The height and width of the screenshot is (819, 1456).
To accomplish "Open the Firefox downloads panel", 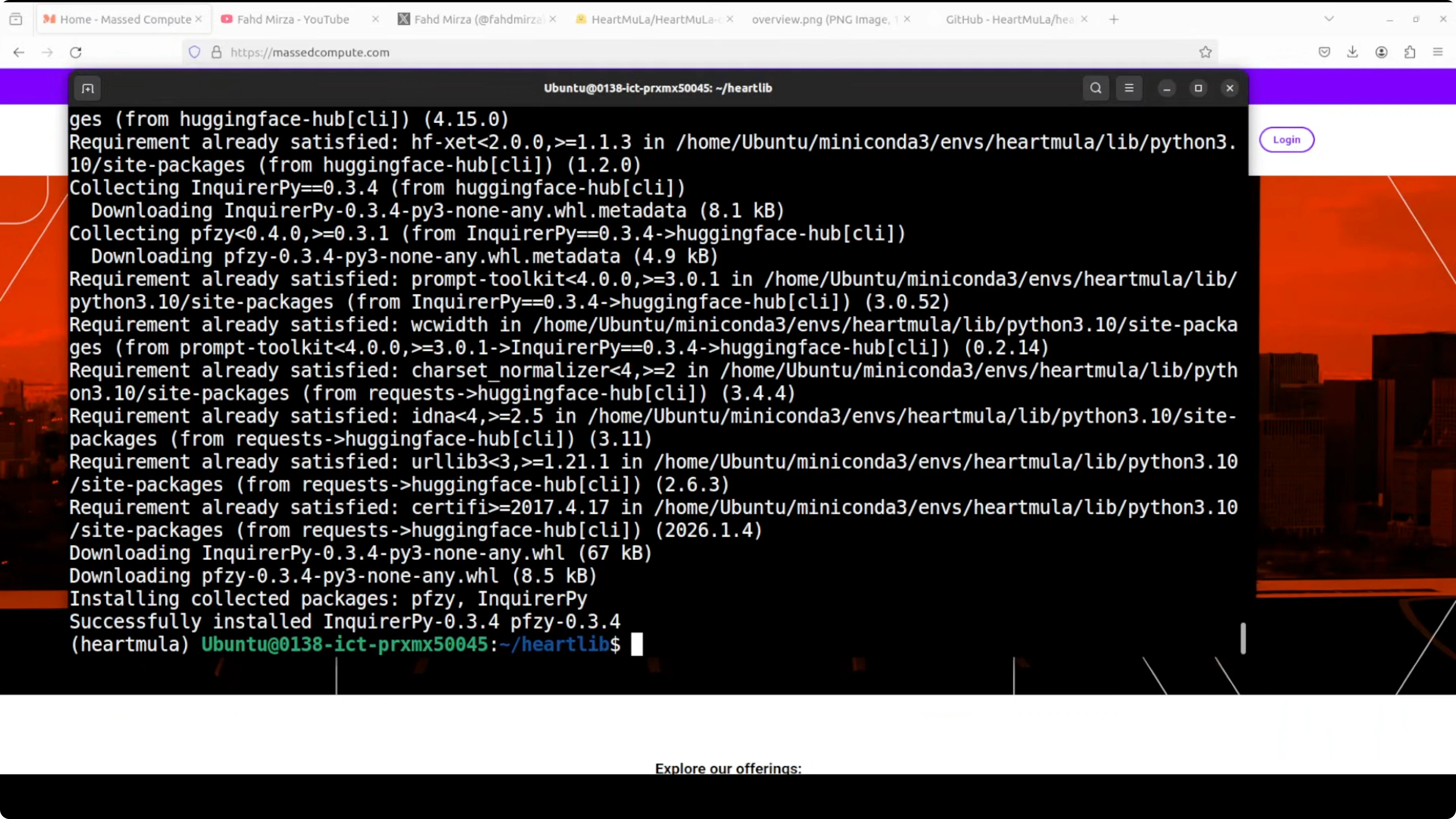I will (1353, 53).
